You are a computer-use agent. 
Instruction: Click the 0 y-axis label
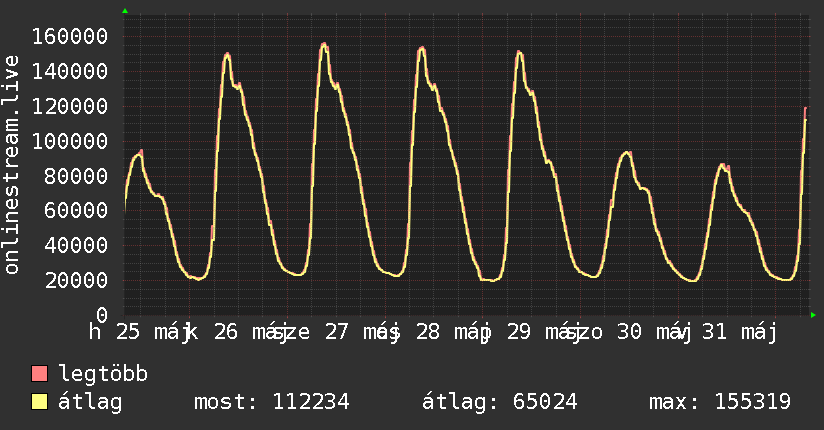click(x=102, y=315)
